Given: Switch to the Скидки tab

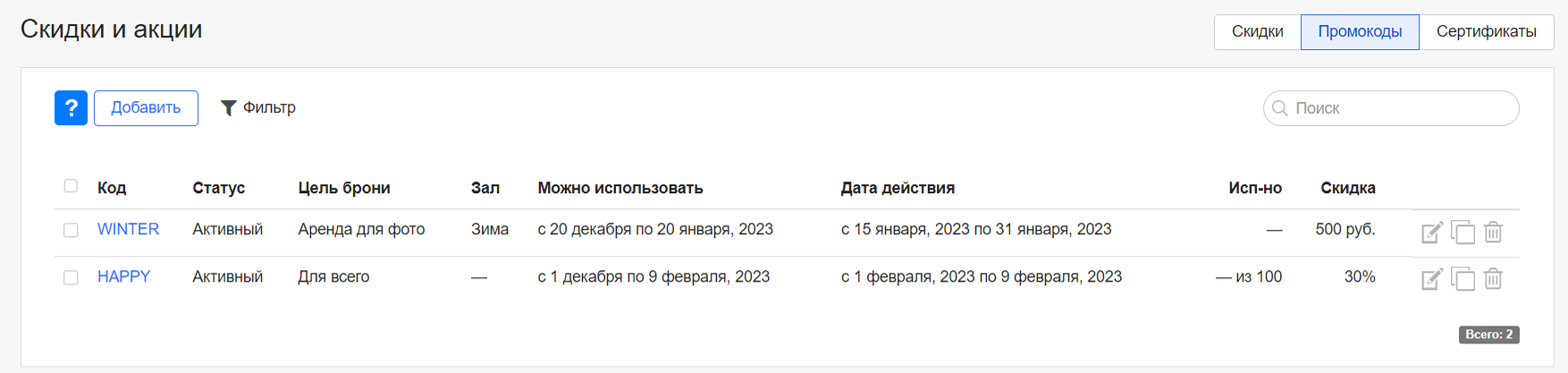Looking at the screenshot, I should point(1258,31).
